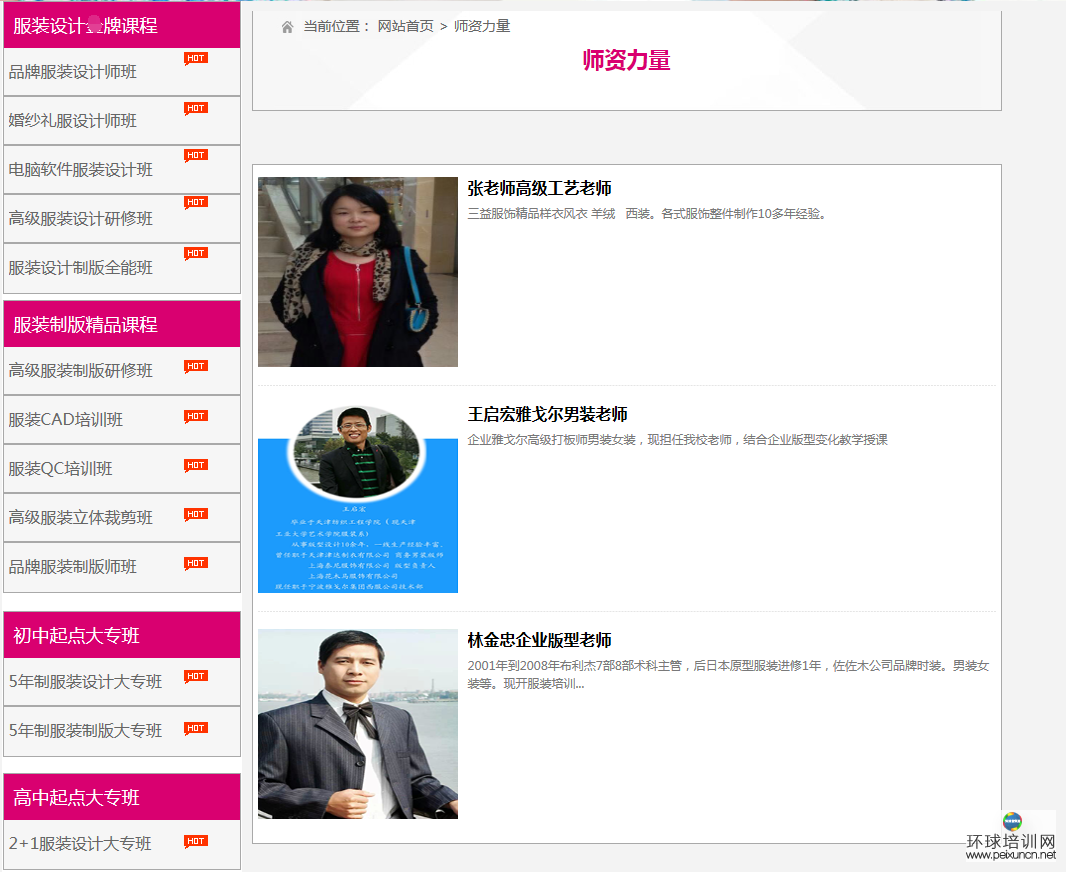Image resolution: width=1066 pixels, height=872 pixels.
Task: Open 品牌服装设计师班 course link
Action: click(73, 72)
